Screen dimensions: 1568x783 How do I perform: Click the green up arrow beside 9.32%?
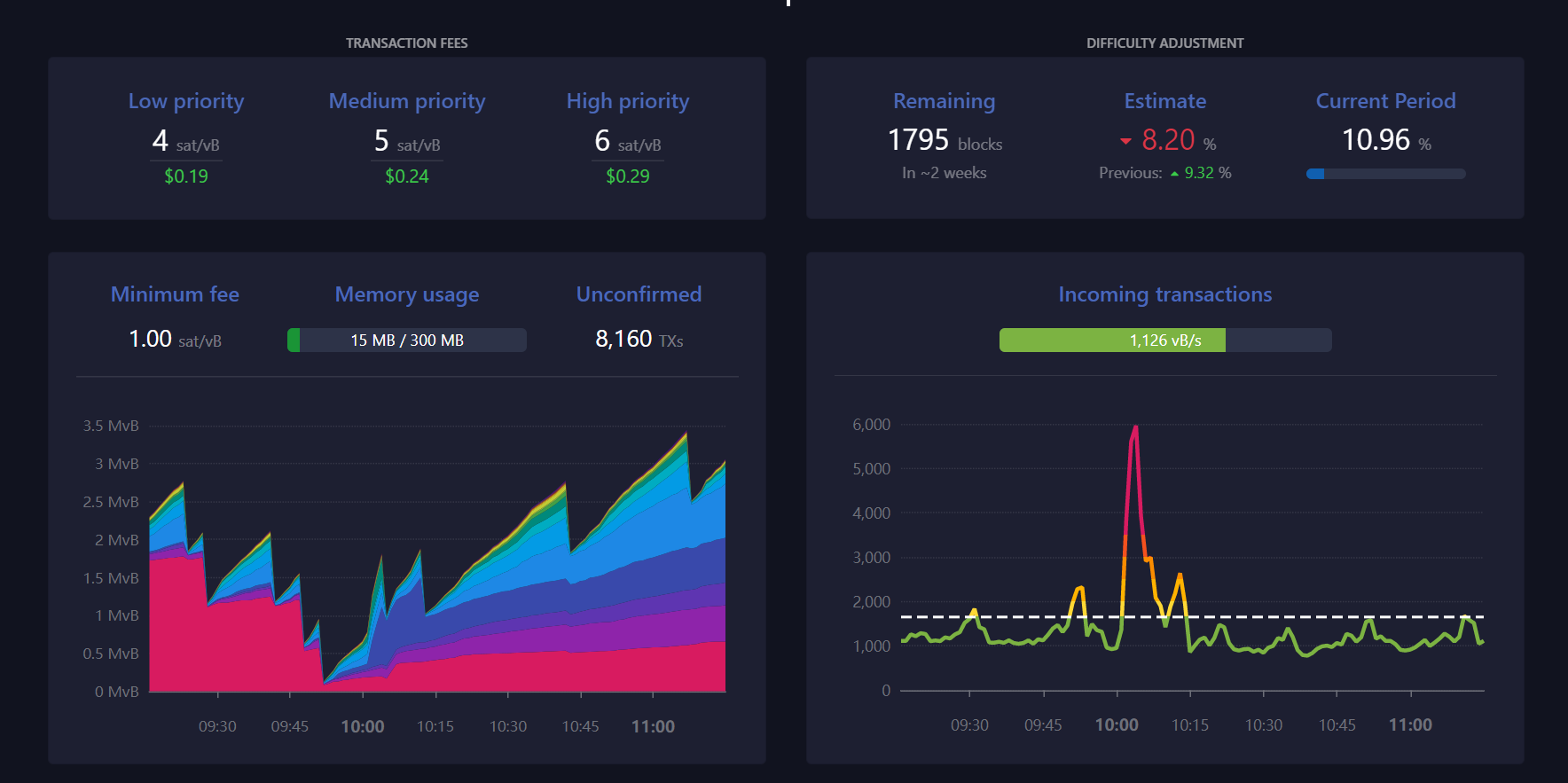coord(1175,174)
